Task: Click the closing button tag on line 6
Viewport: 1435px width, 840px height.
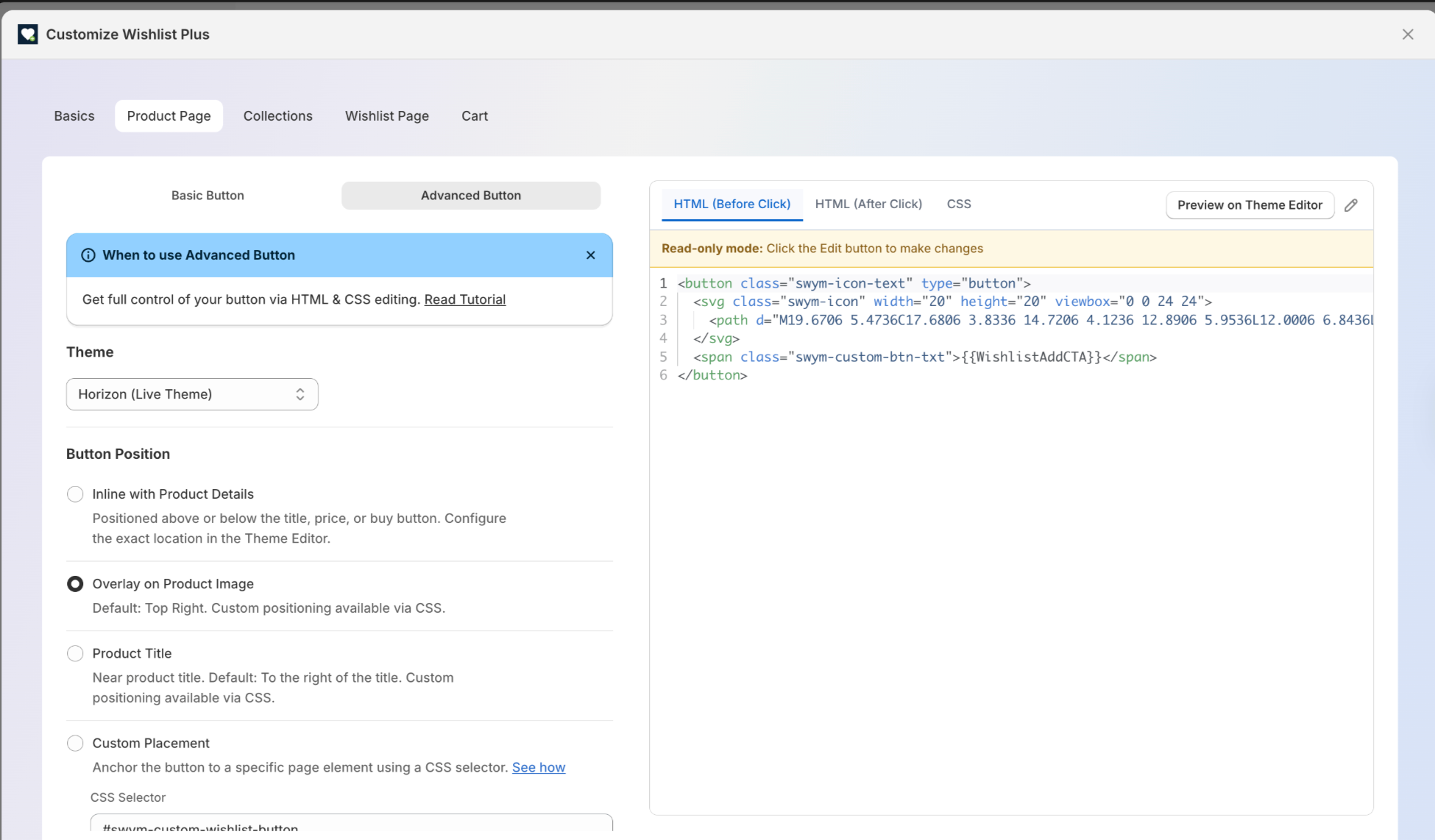Action: (x=712, y=375)
